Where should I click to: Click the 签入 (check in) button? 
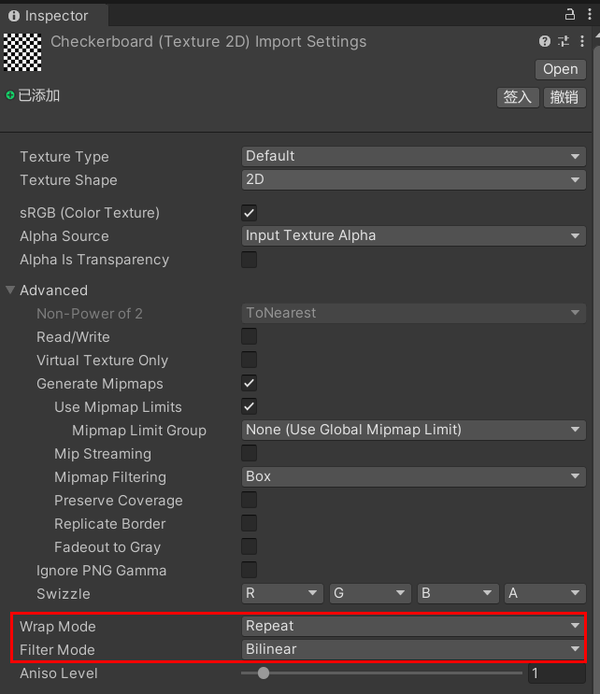point(517,97)
